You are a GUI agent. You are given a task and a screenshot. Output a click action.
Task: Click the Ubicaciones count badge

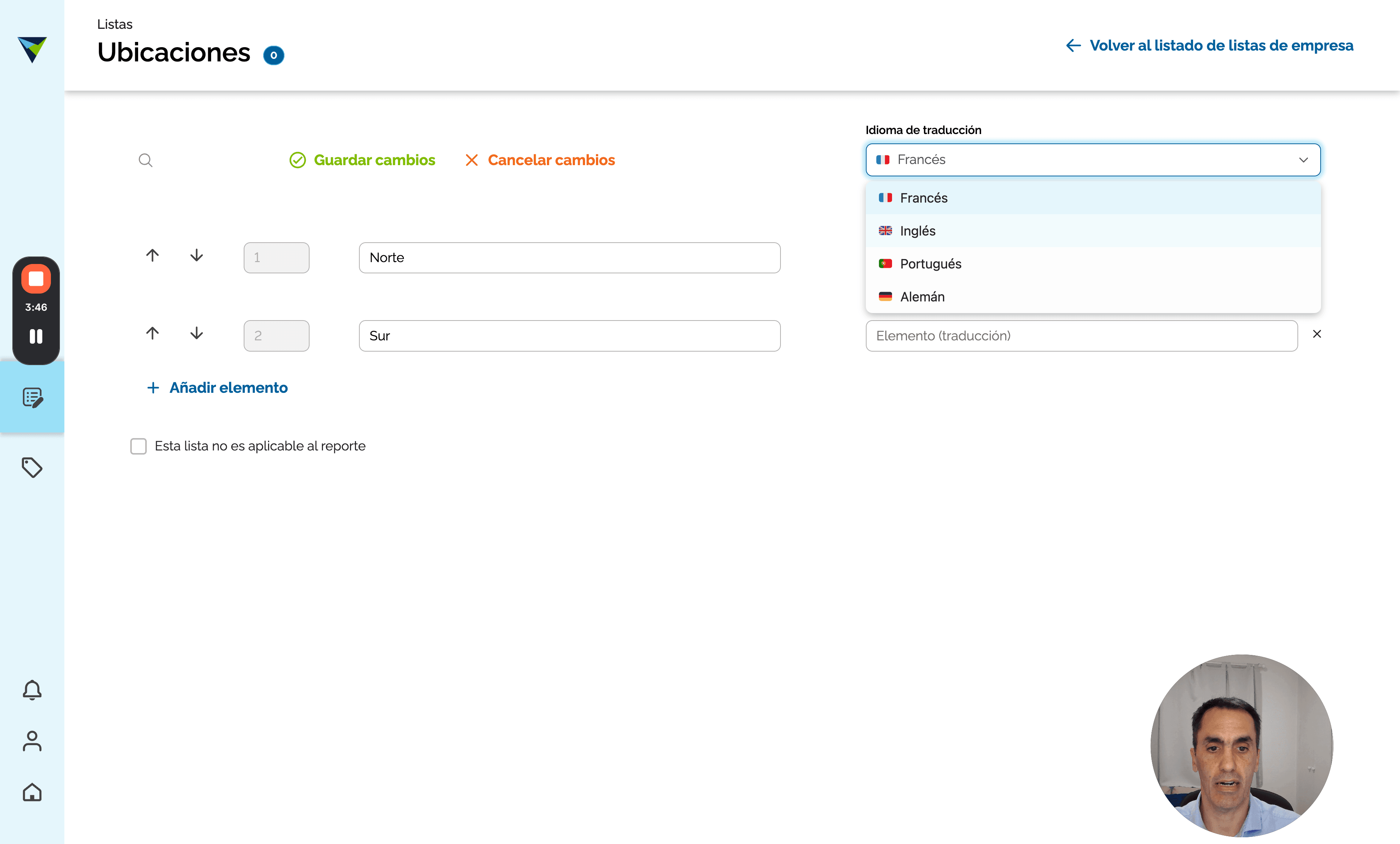pos(274,55)
